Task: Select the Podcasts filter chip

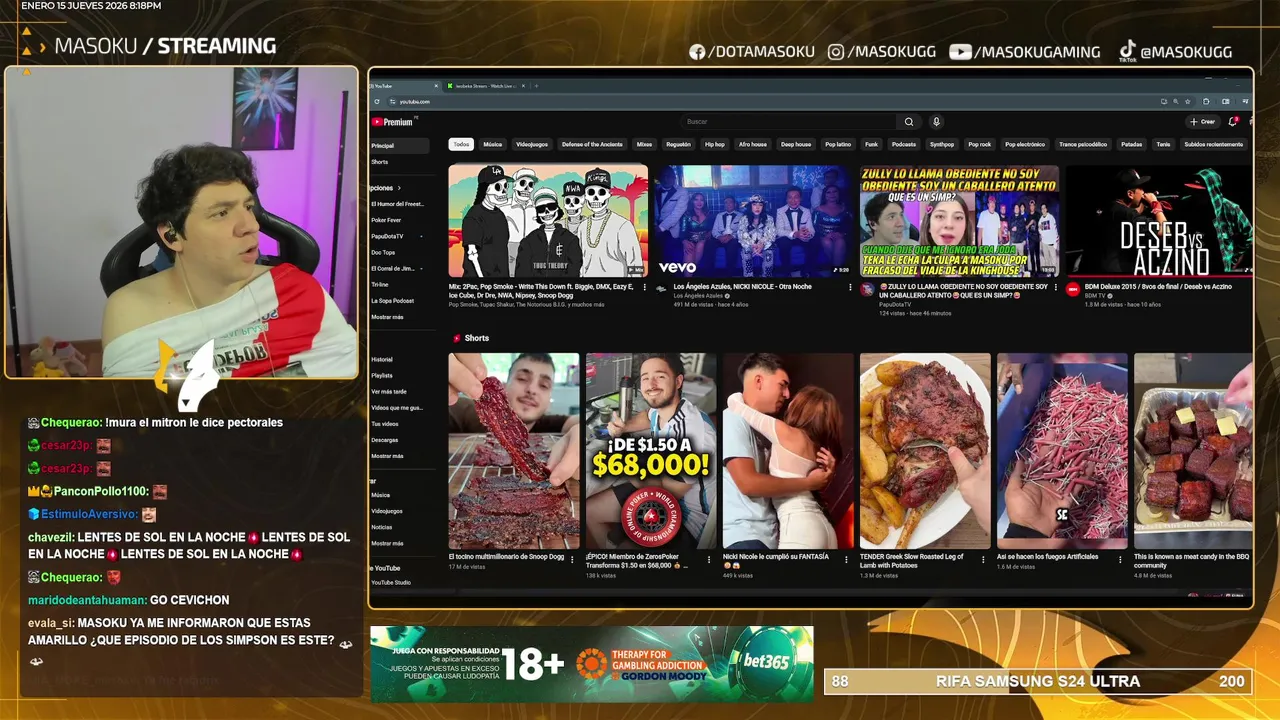Action: pyautogui.click(x=904, y=144)
